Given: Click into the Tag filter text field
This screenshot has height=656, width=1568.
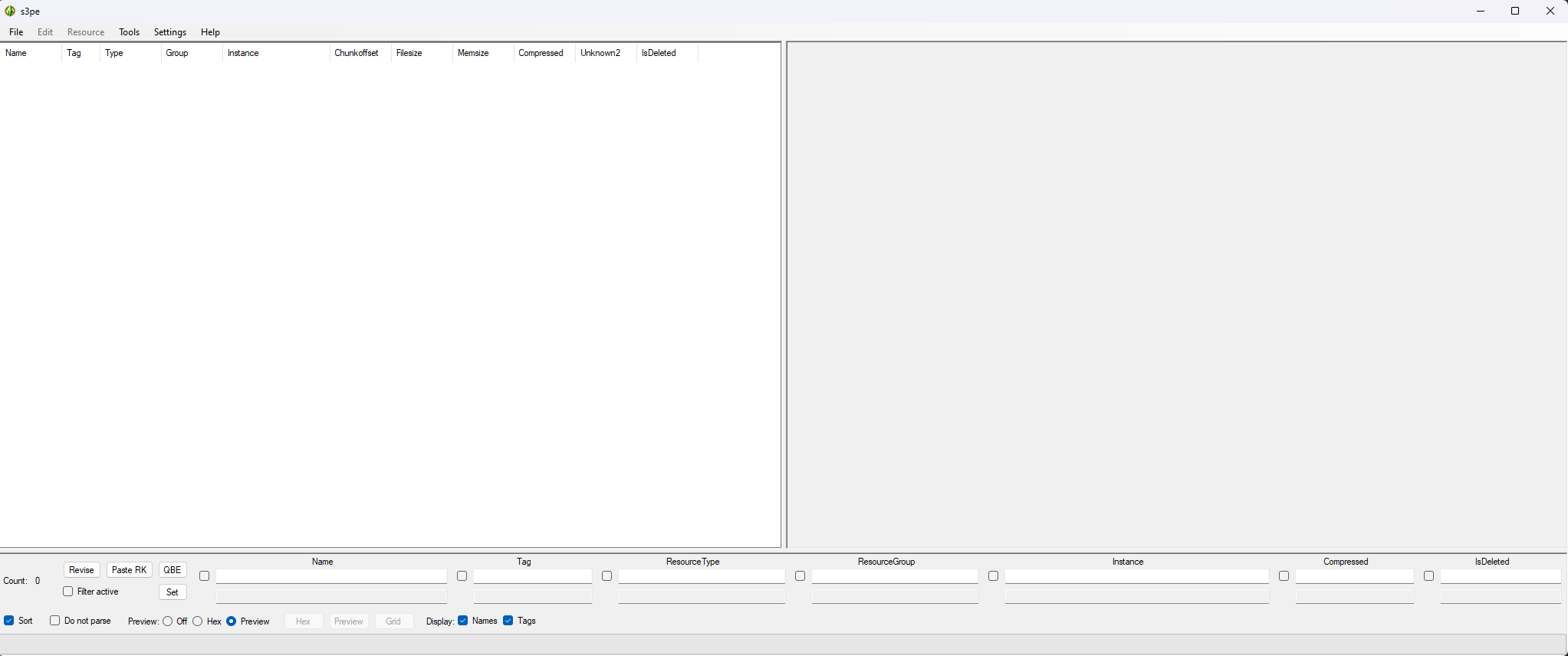Looking at the screenshot, I should click(533, 576).
